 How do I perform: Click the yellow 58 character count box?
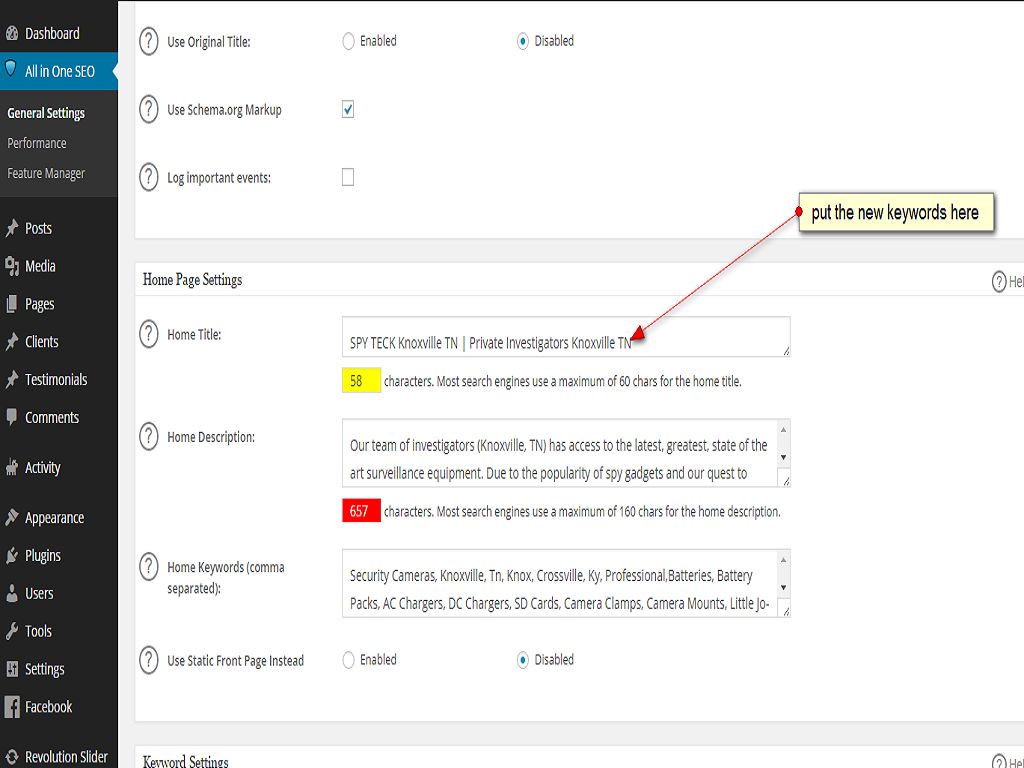(361, 381)
